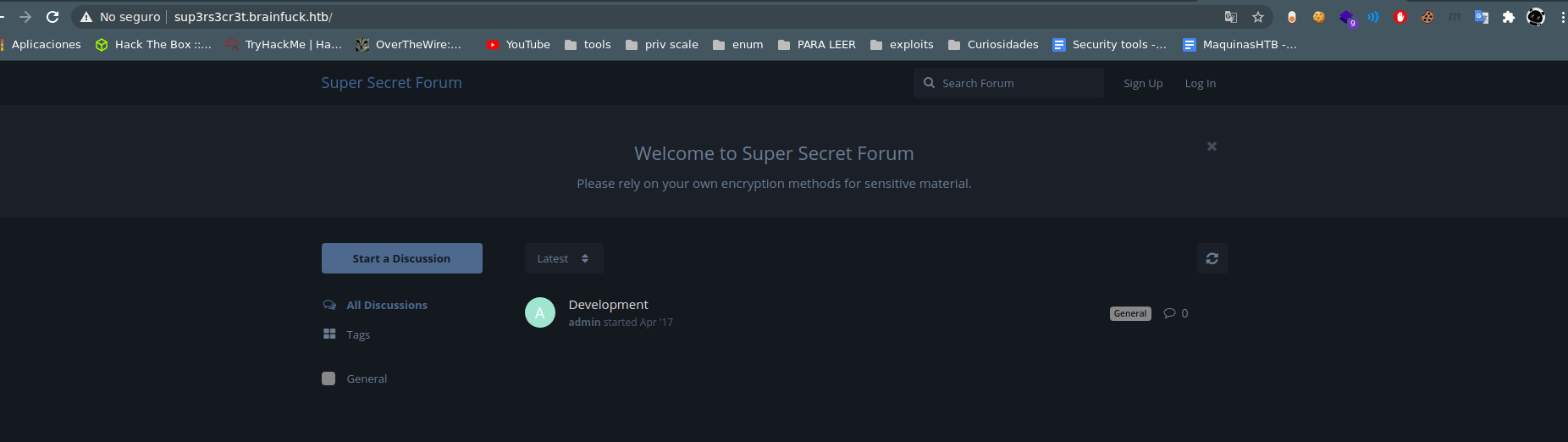Open the YouTube bookmark
1568x442 pixels.
click(x=518, y=45)
